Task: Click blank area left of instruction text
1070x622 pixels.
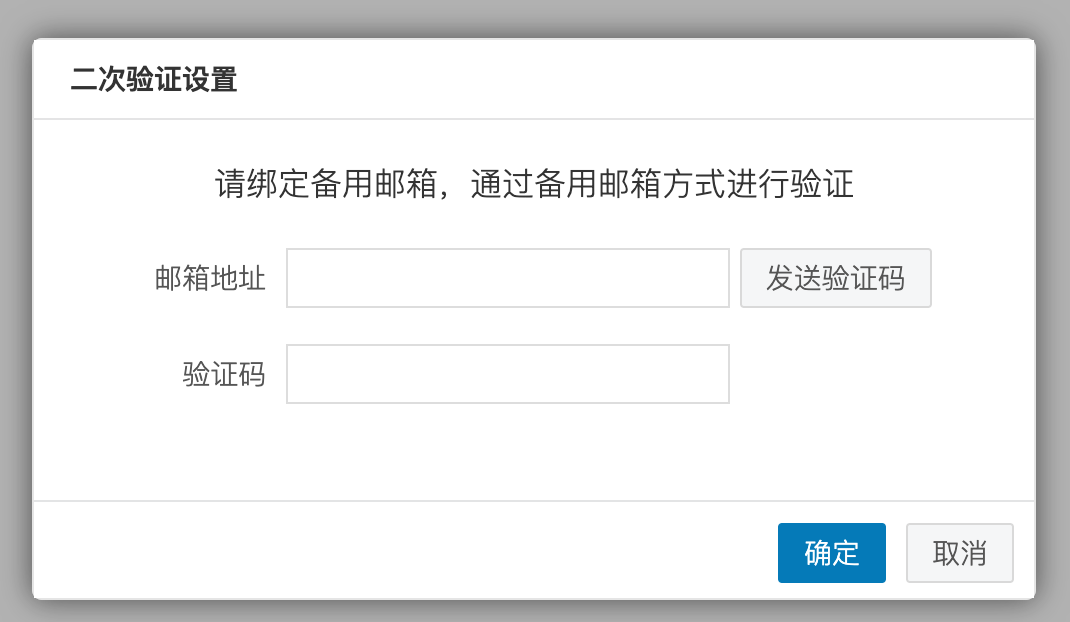Action: [120, 185]
